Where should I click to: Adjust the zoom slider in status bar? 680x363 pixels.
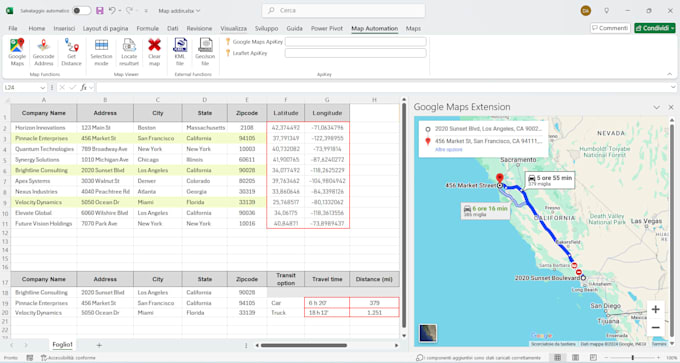point(632,357)
